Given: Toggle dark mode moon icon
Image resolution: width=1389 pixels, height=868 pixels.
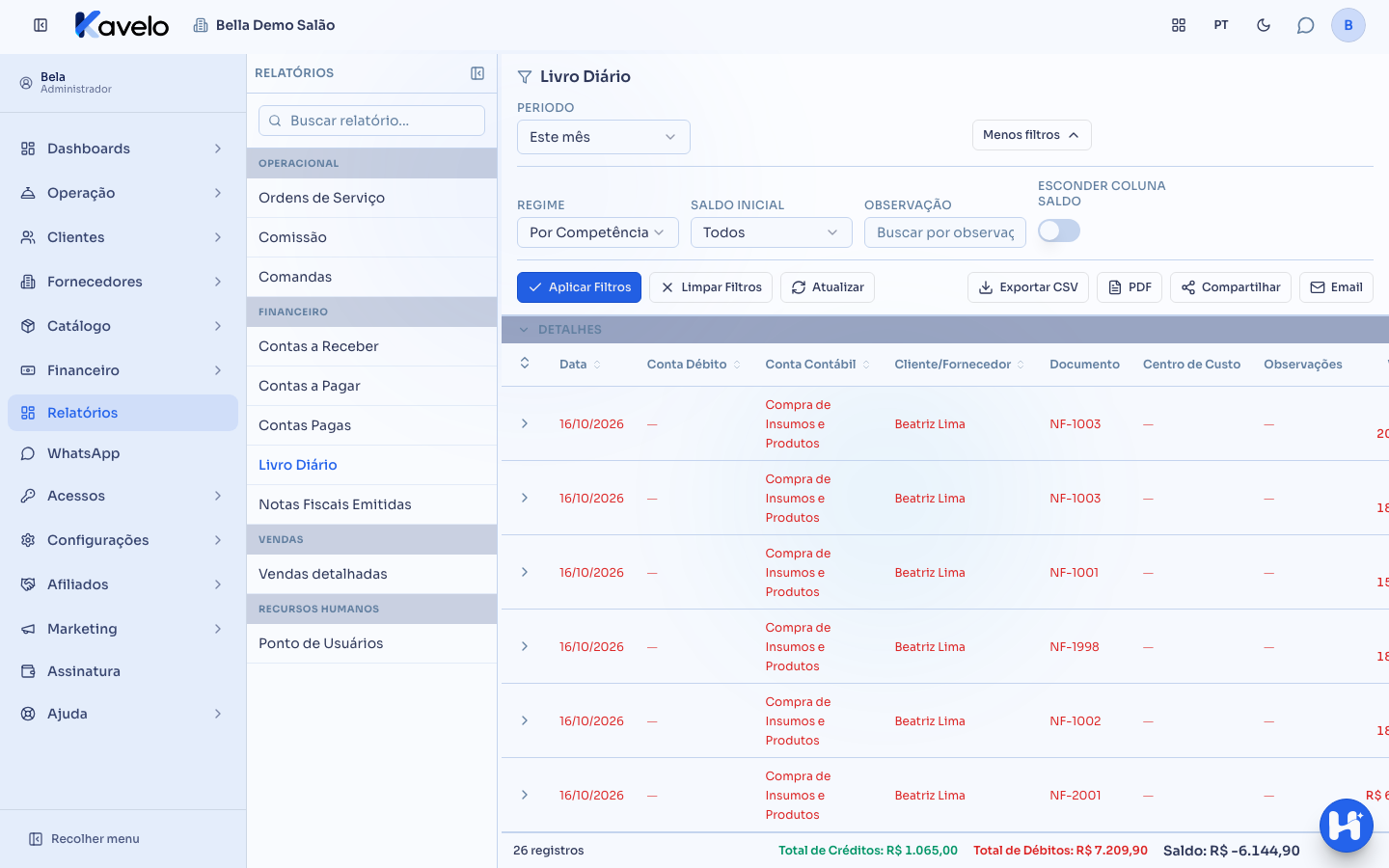Looking at the screenshot, I should coord(1264,25).
